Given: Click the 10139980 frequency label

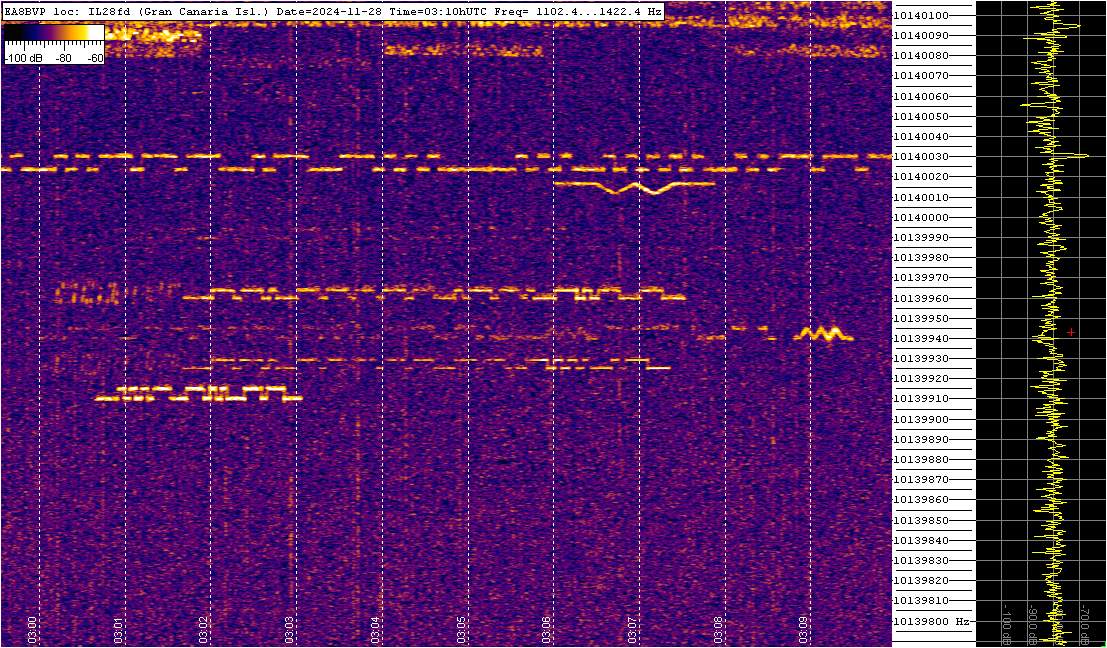Looking at the screenshot, I should [x=921, y=258].
